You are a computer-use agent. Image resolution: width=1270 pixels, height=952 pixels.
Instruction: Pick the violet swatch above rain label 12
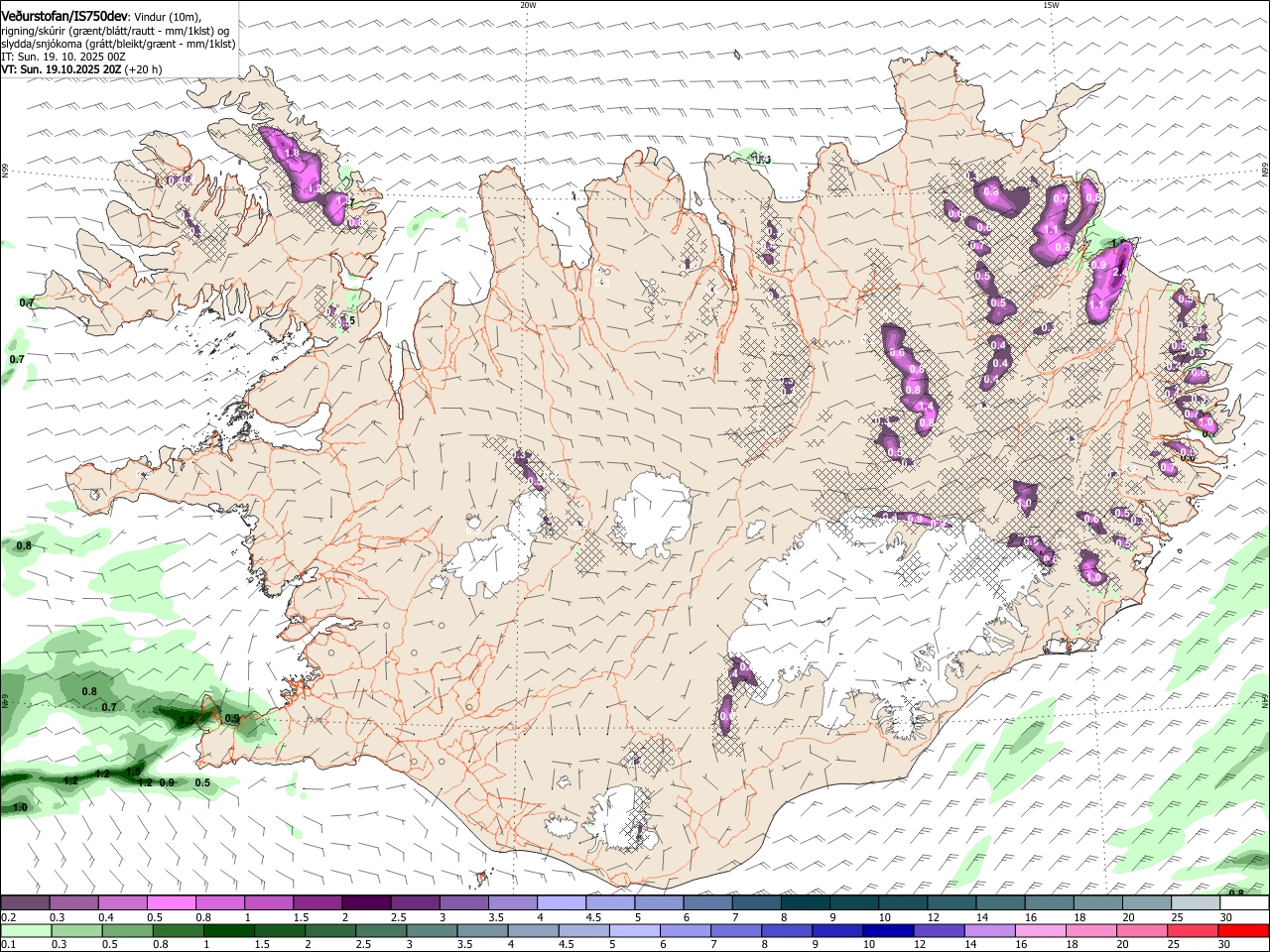point(940,930)
